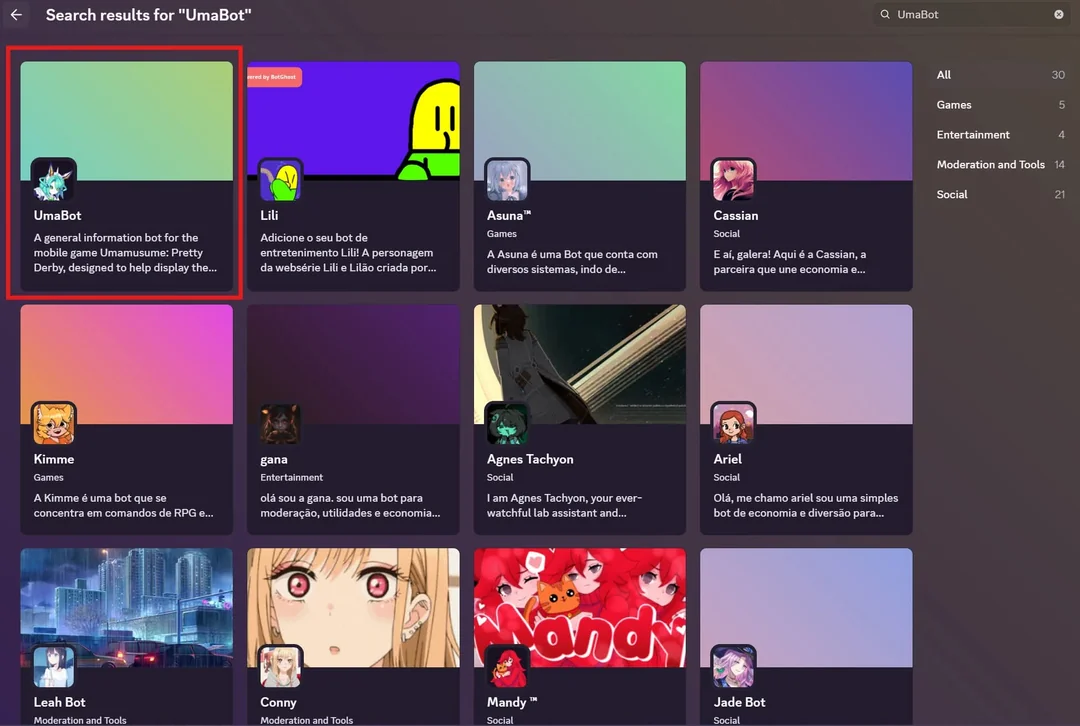The height and width of the screenshot is (726, 1080).
Task: Open the Asuna bot avatar icon
Action: [507, 180]
